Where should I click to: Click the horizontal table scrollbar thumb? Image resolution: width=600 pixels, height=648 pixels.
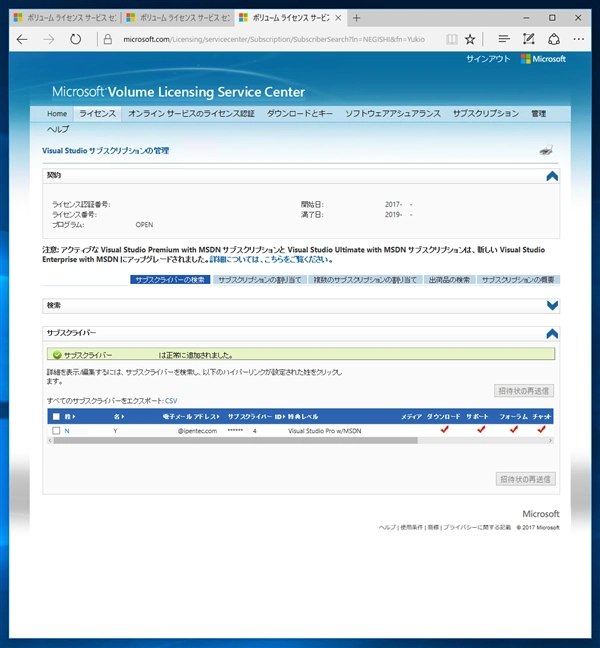236,441
